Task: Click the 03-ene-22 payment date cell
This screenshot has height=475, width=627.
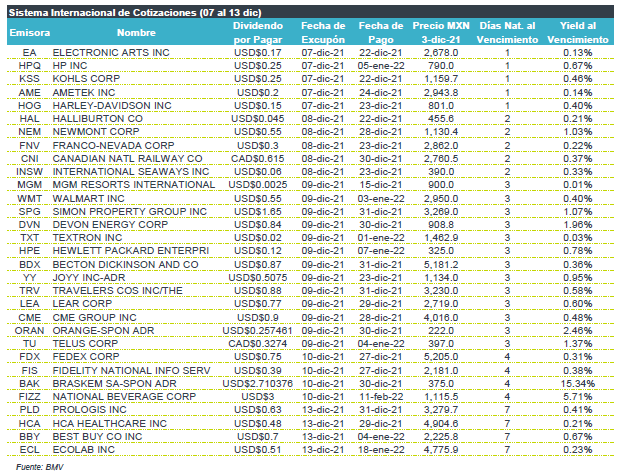Action: pos(381,199)
